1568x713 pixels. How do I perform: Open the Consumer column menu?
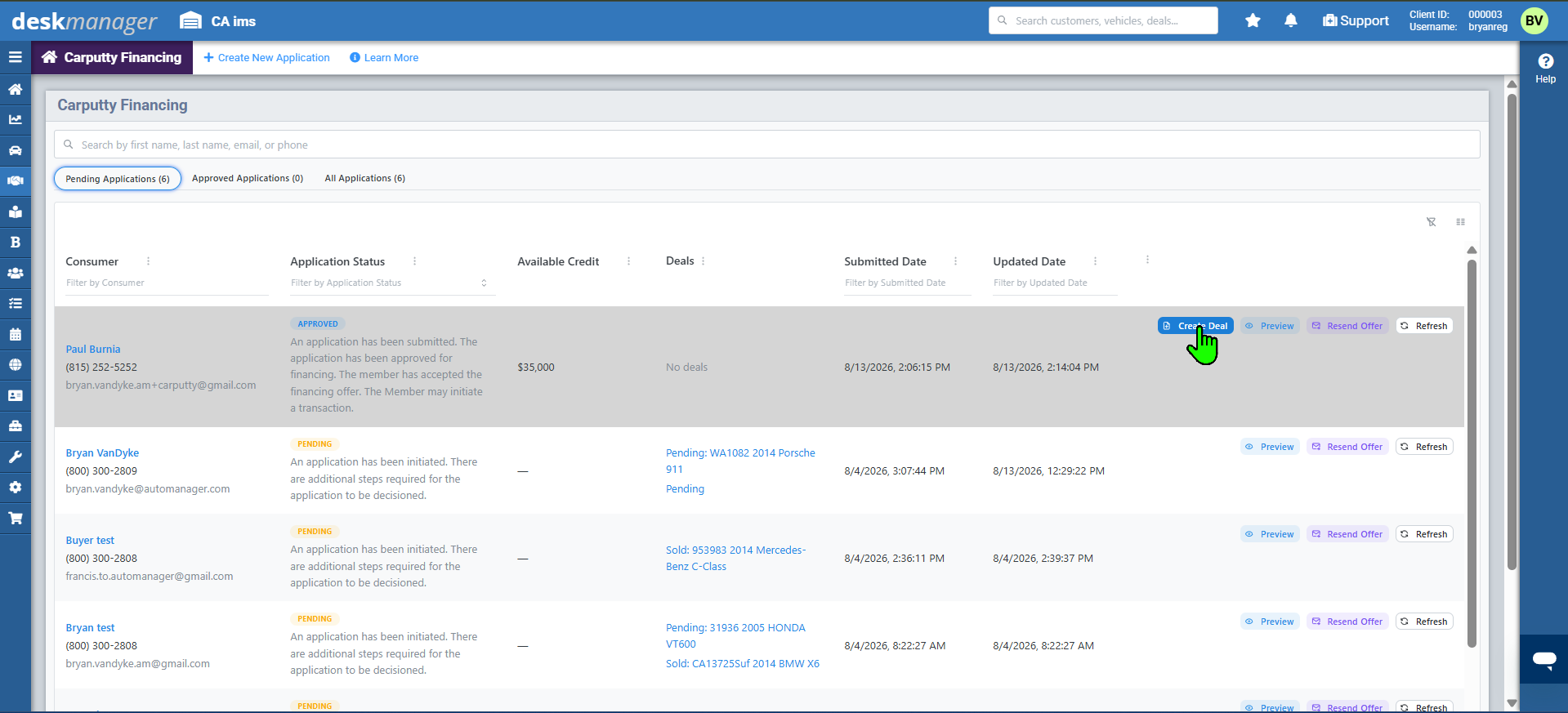(x=148, y=261)
